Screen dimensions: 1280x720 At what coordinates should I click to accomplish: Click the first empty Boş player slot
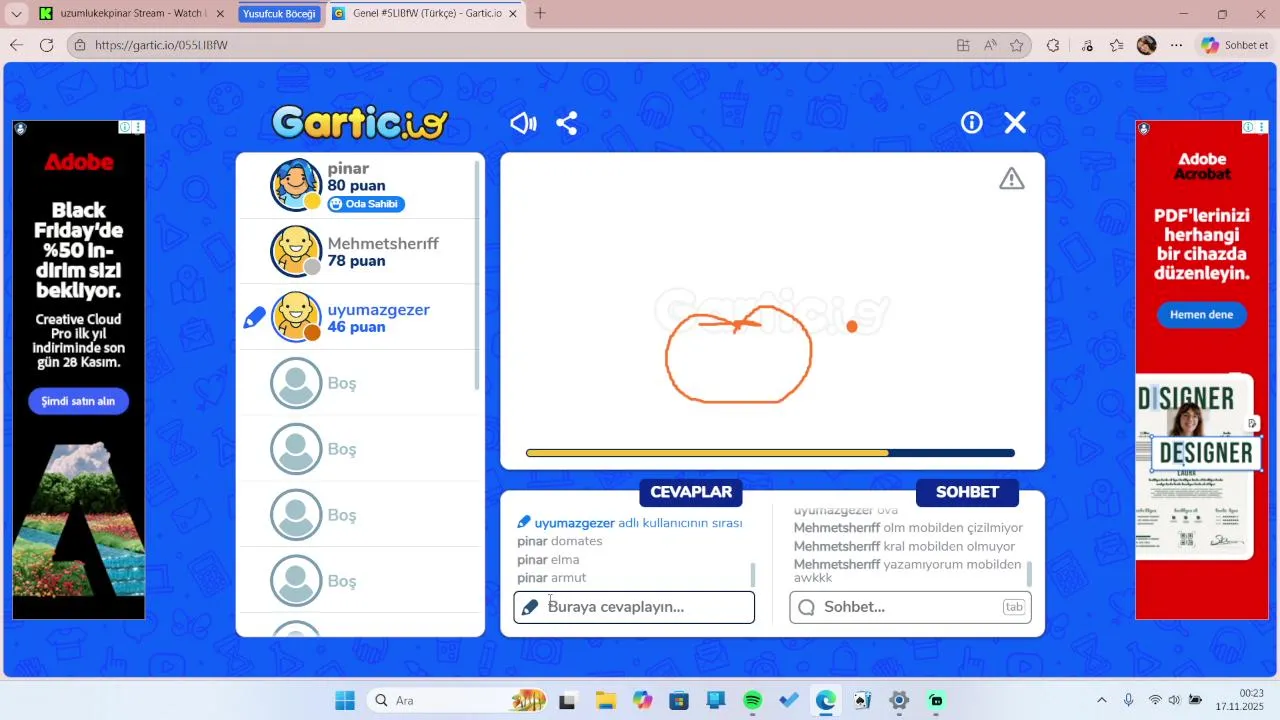[x=360, y=383]
